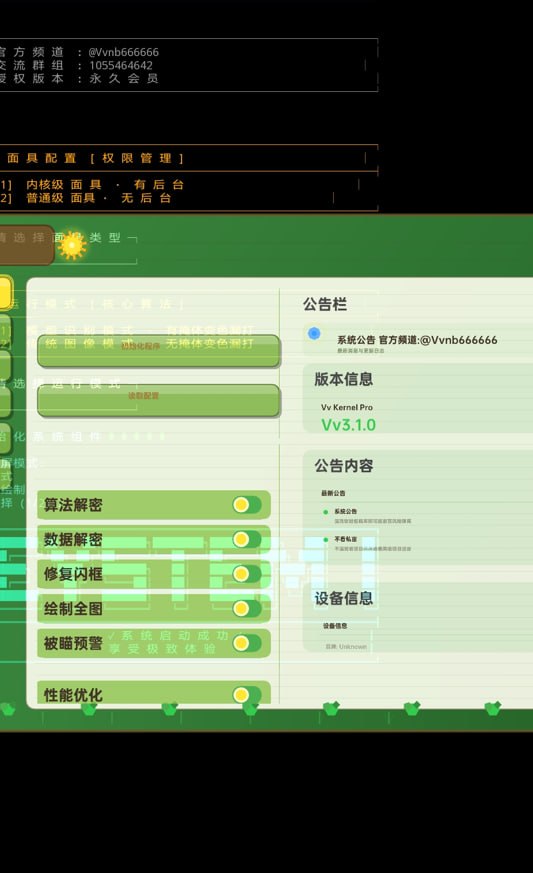Select terminal option 内核级面具 · 有后台
Screen dimensions: 533x873
(x=105, y=184)
